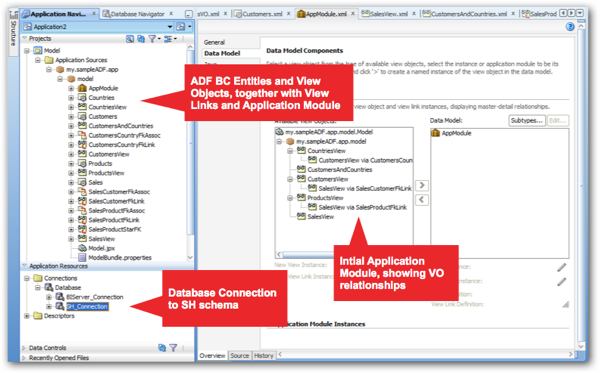The image size is (600, 373).
Task: Click the Projects navigator display options icon
Action: point(168,39)
